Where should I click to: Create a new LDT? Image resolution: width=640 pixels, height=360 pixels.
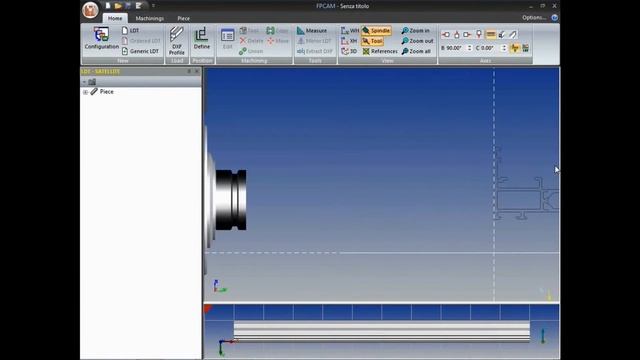(x=131, y=31)
